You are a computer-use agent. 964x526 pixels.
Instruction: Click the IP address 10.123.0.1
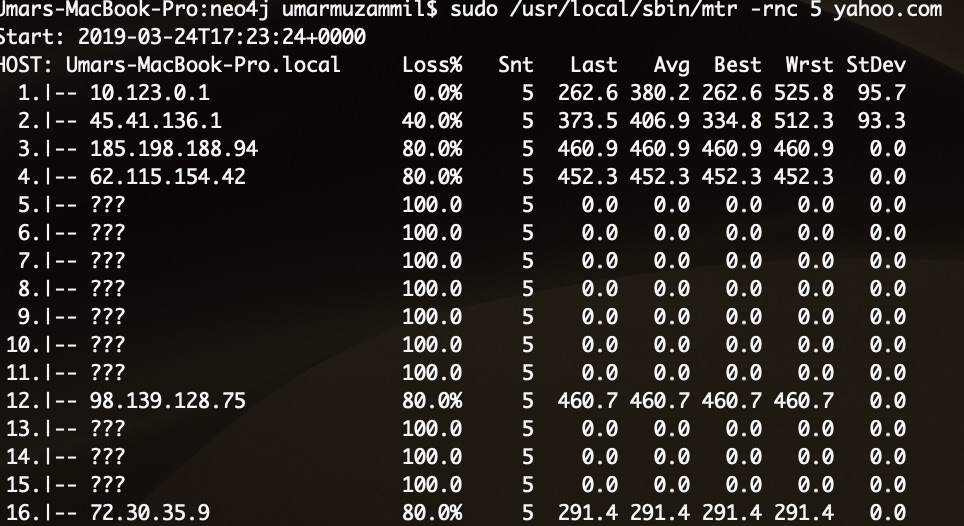149,93
